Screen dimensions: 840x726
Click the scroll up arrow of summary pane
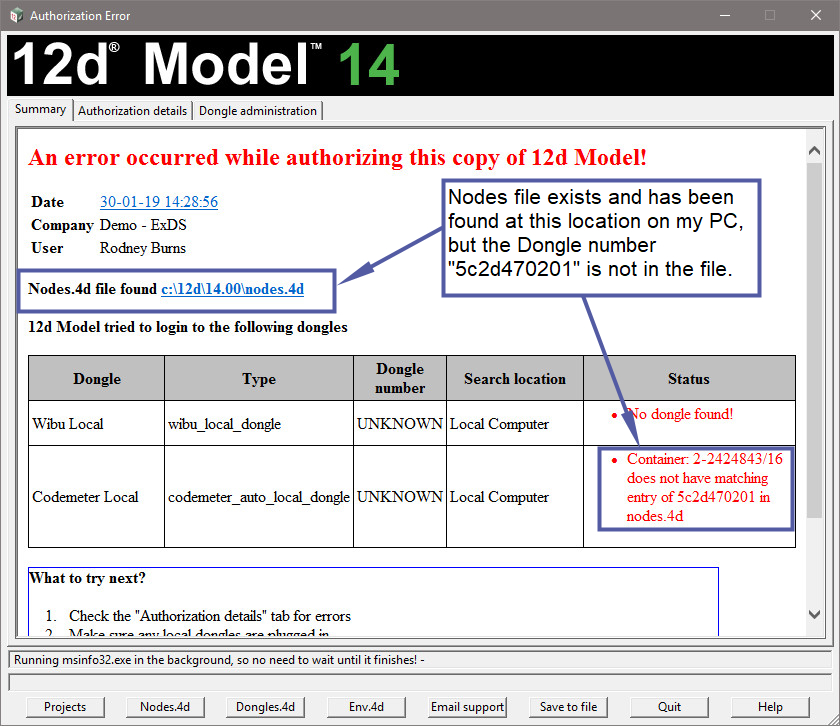tap(814, 151)
